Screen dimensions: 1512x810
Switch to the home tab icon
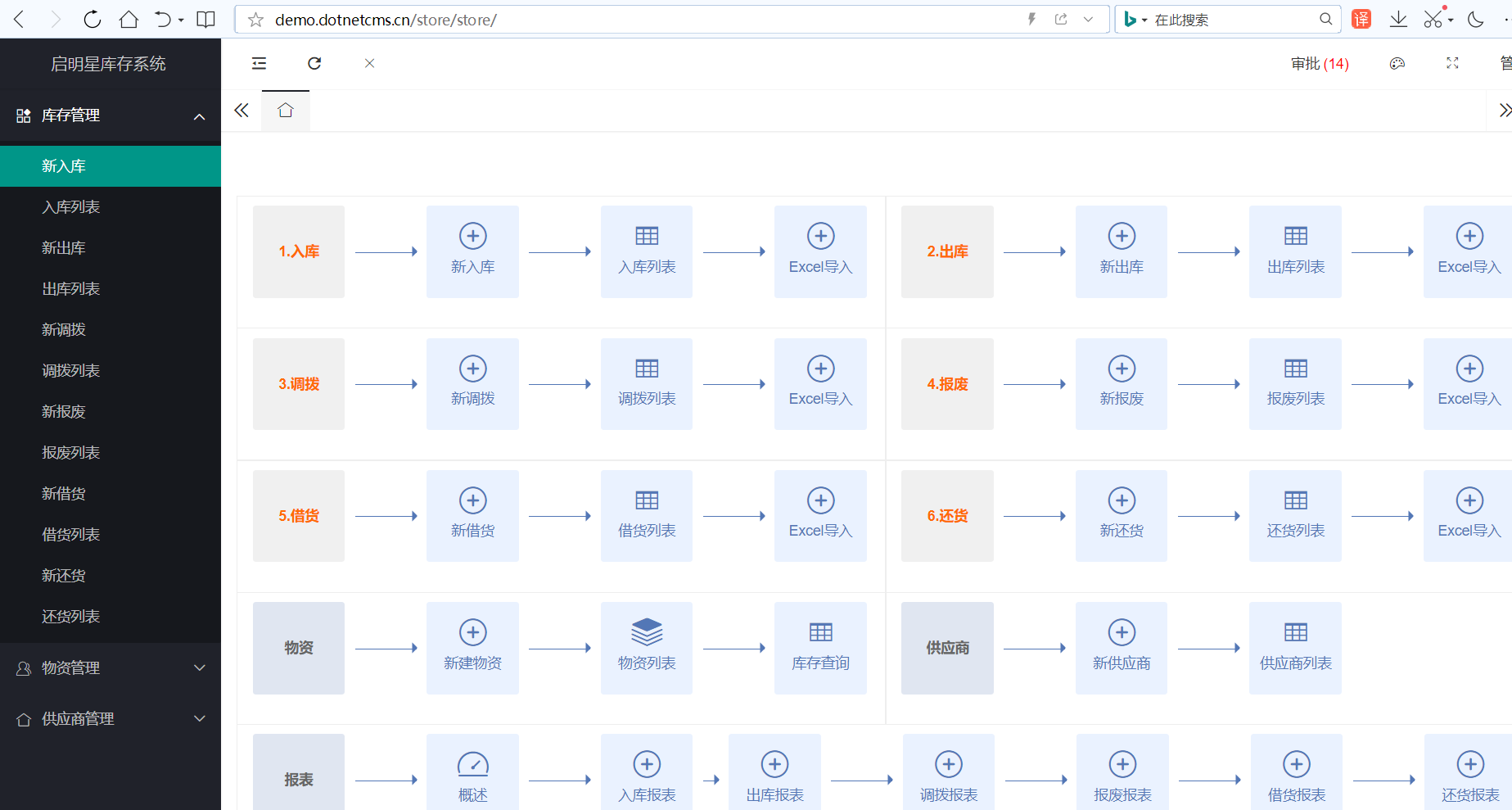(286, 111)
